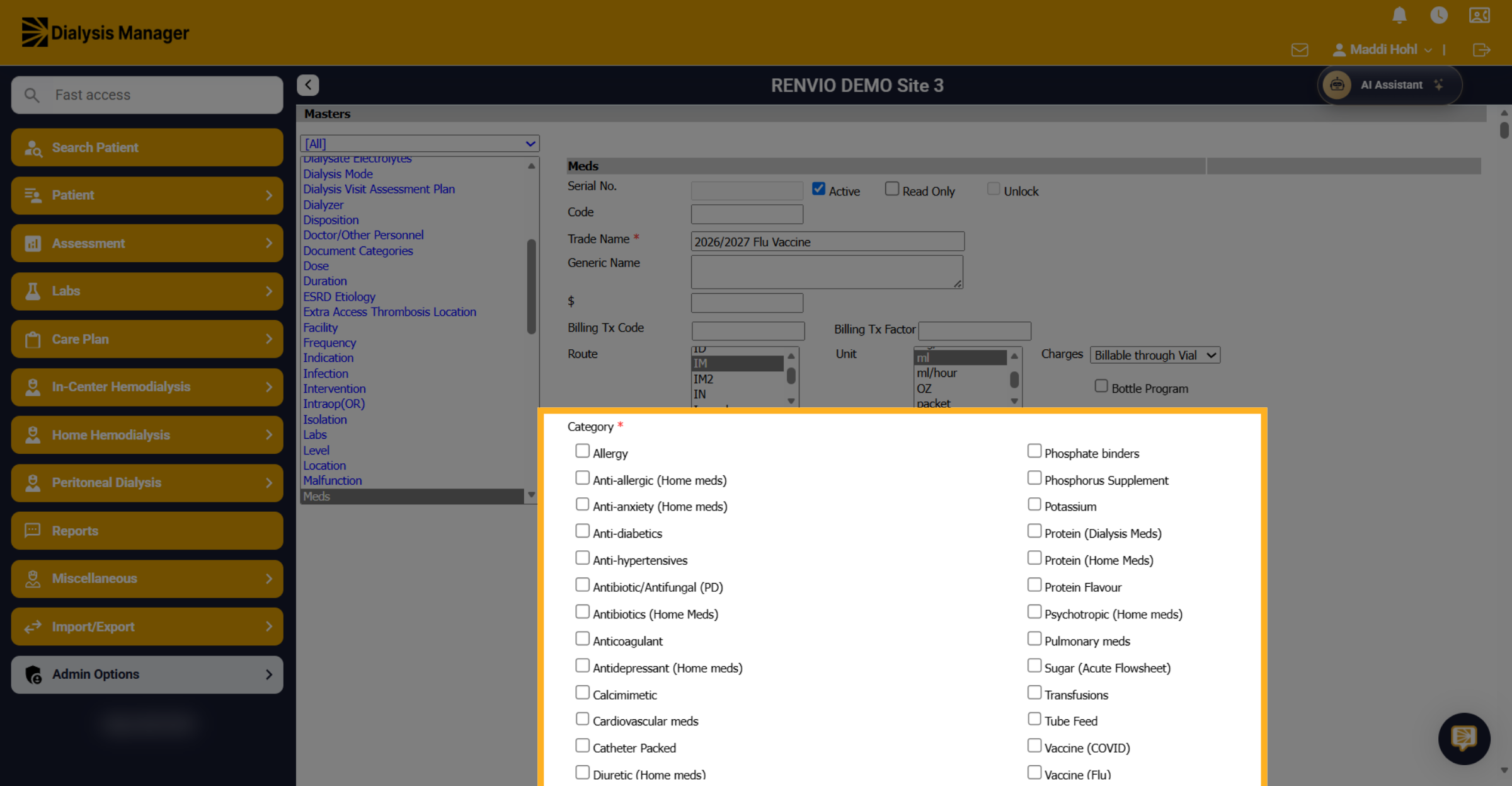Check the Allergy category checkbox

click(583, 451)
